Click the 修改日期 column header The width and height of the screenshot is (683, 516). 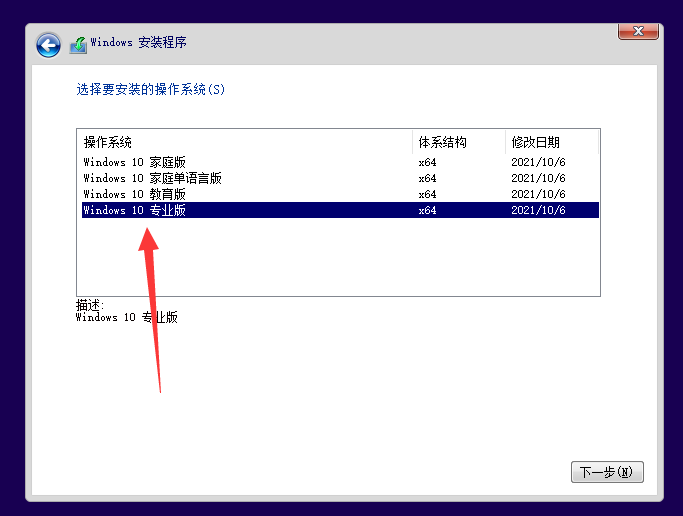(552, 142)
